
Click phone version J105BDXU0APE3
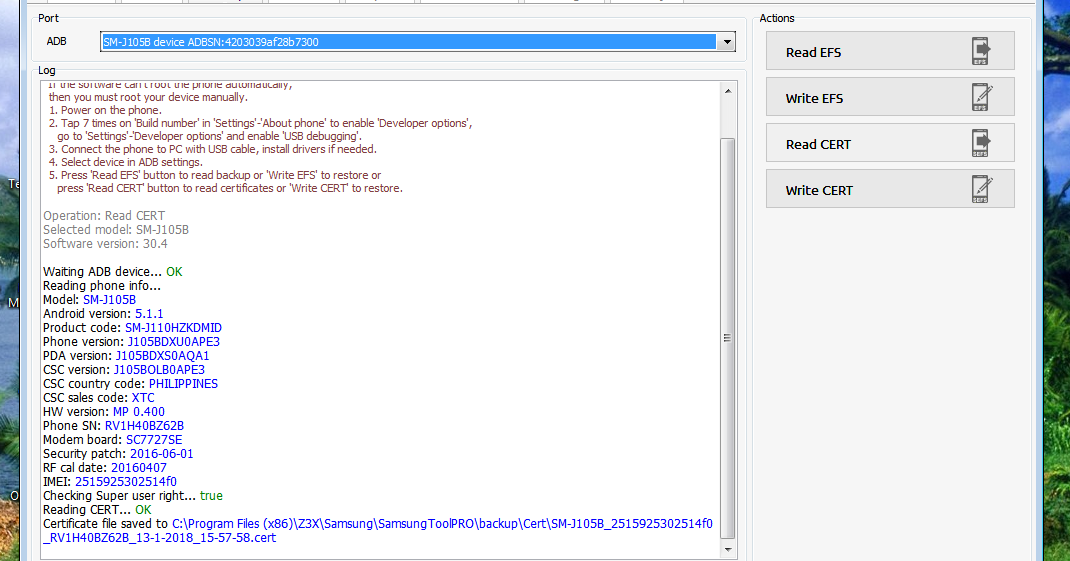click(173, 342)
